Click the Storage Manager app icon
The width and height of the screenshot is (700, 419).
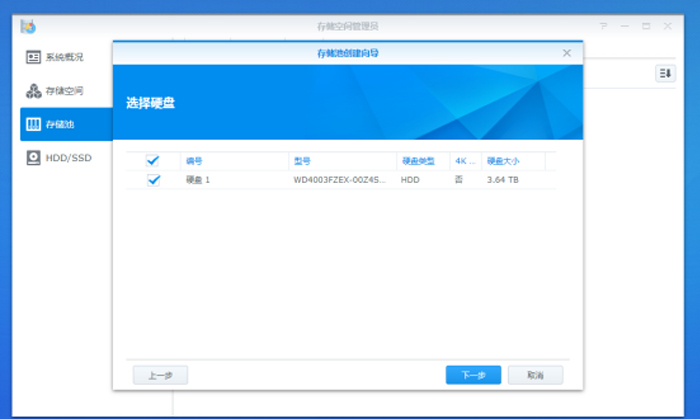[x=28, y=27]
